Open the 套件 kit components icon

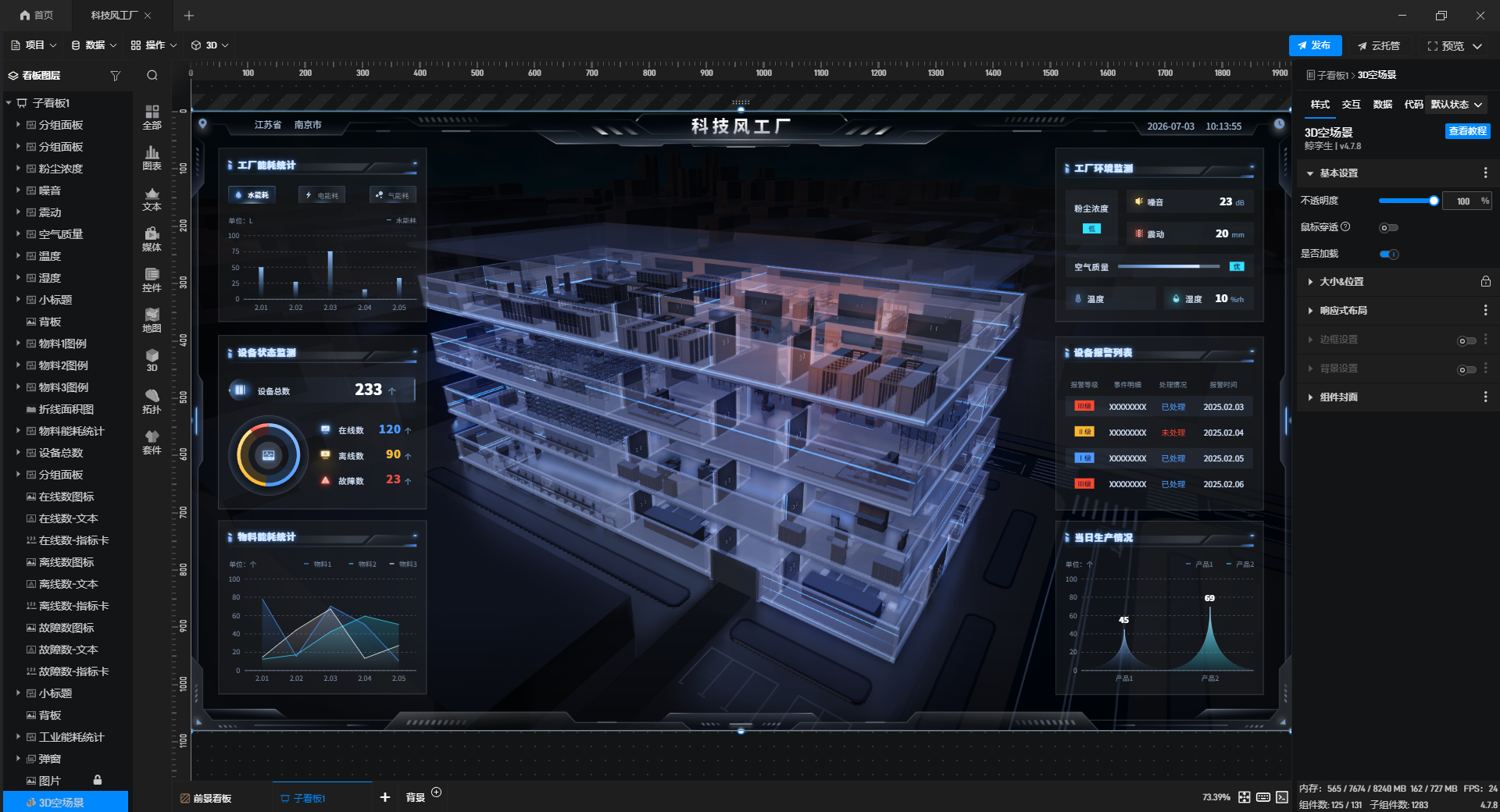click(x=152, y=443)
